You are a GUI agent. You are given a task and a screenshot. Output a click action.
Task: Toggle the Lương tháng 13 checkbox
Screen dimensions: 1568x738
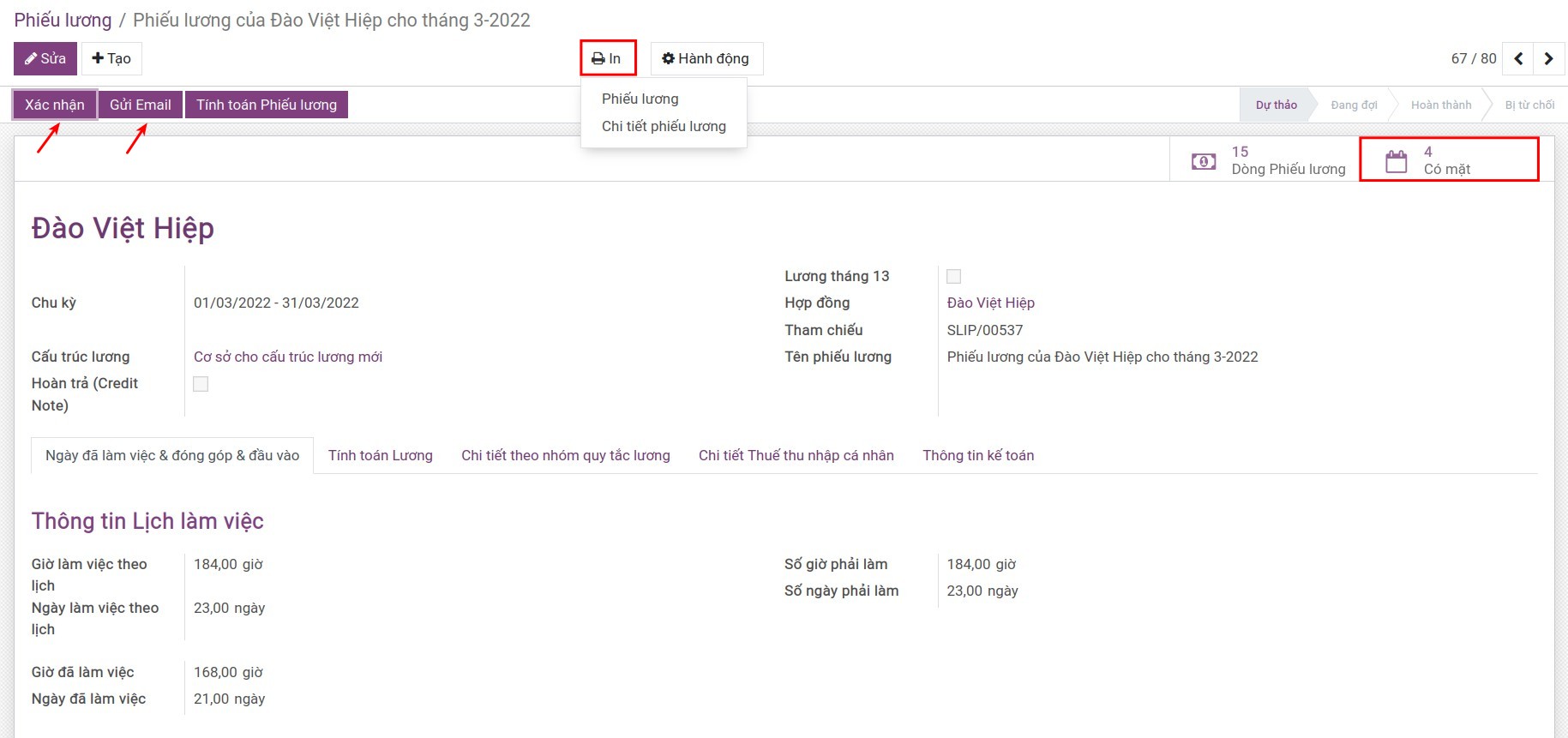coord(953,276)
